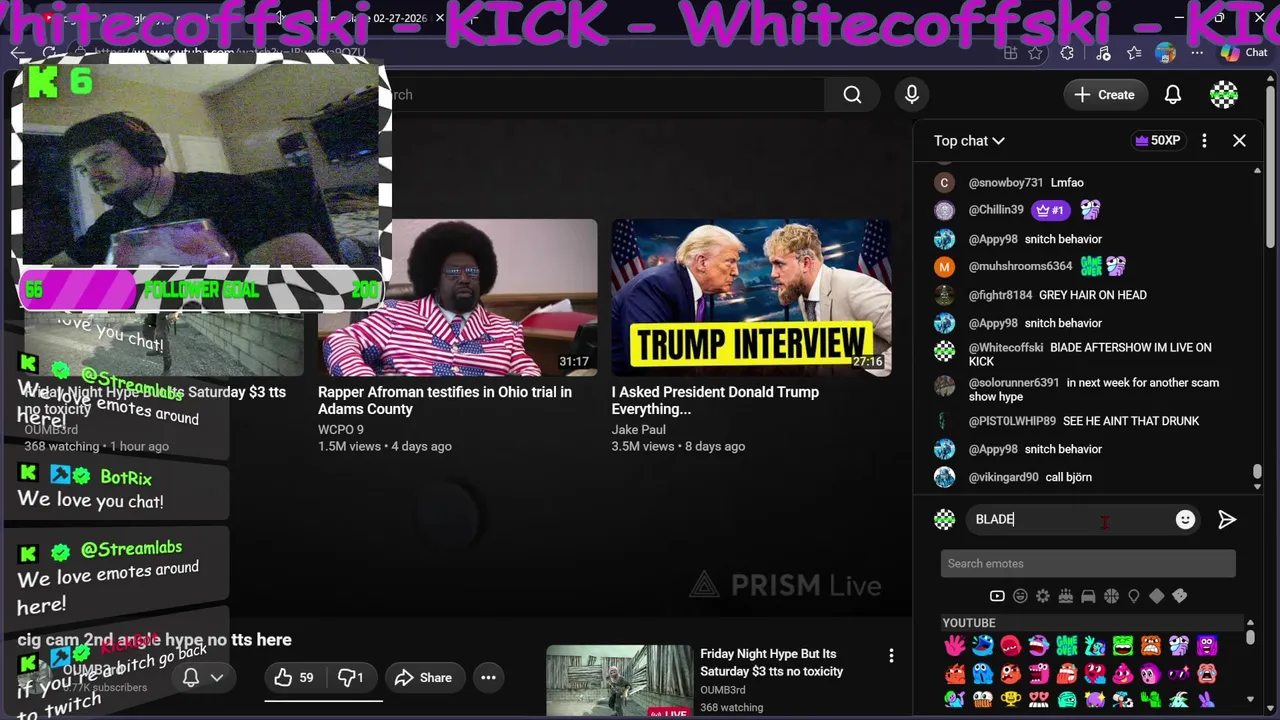The height and width of the screenshot is (720, 1280).
Task: Open Afroman striped suit video thumbnail
Action: 457,298
